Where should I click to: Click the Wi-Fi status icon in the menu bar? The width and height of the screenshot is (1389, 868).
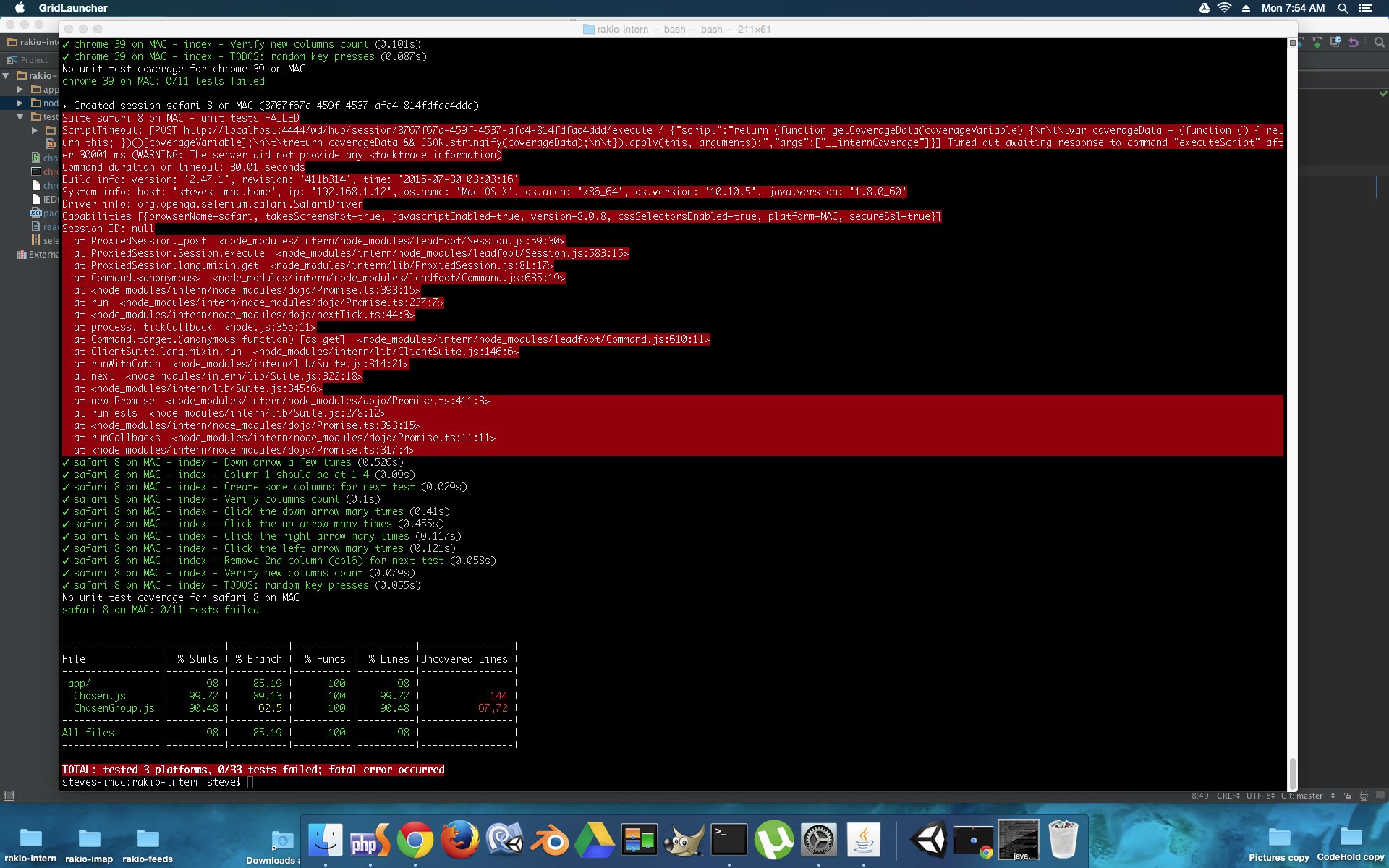point(1224,8)
